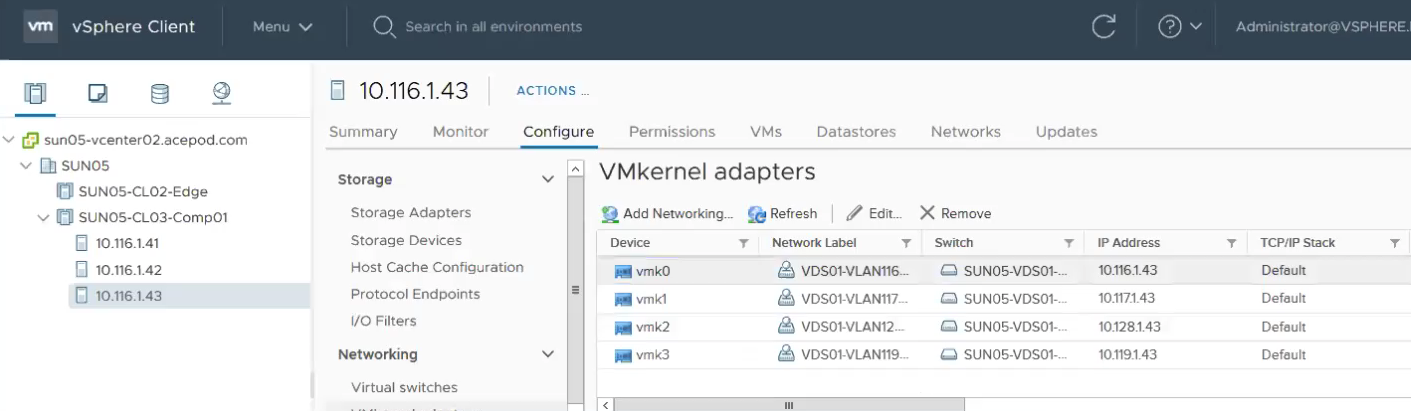Open Storage Adapters settings
This screenshot has height=411, width=1411.
tap(411, 213)
